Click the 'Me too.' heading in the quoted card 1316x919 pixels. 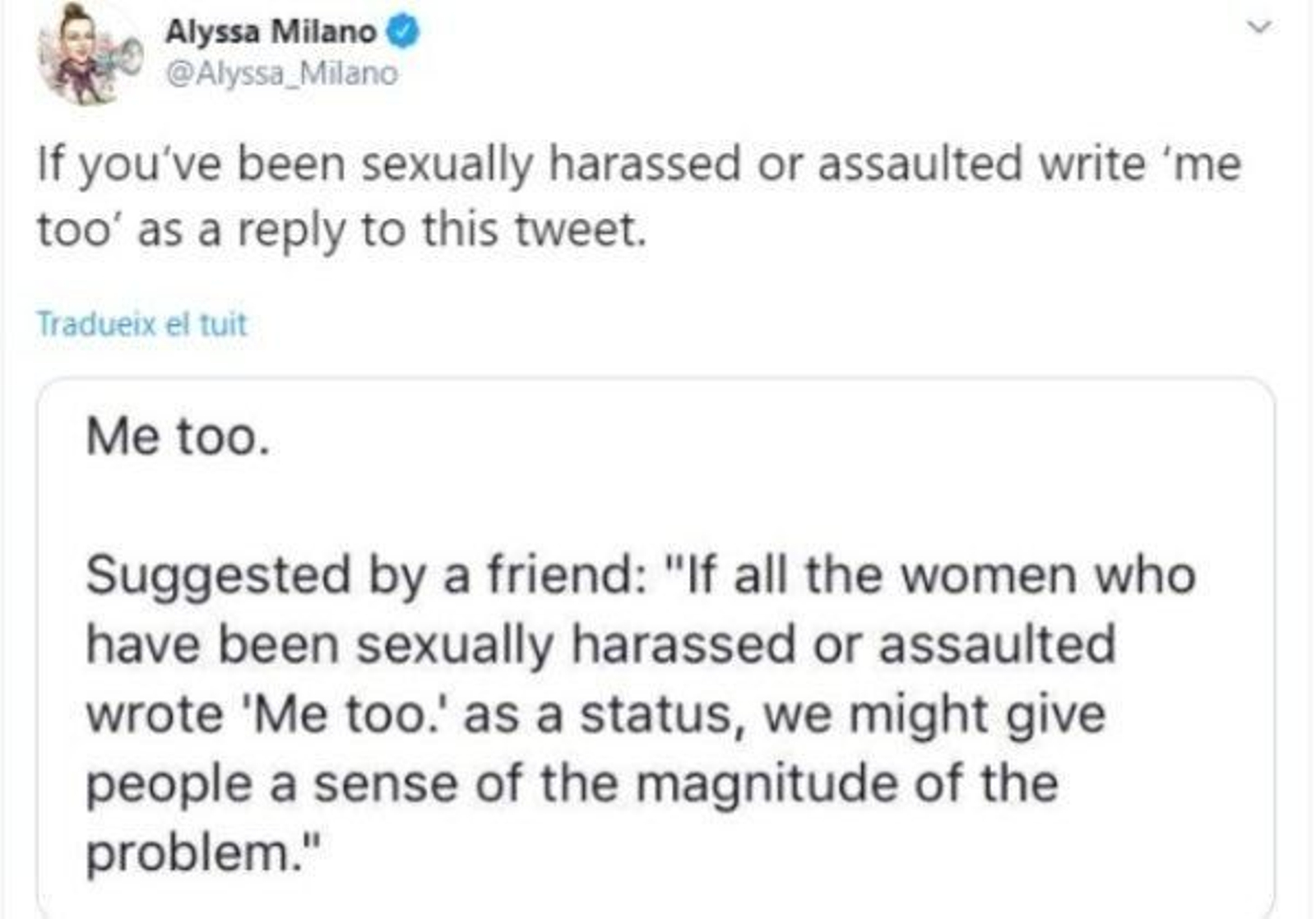tap(178, 436)
